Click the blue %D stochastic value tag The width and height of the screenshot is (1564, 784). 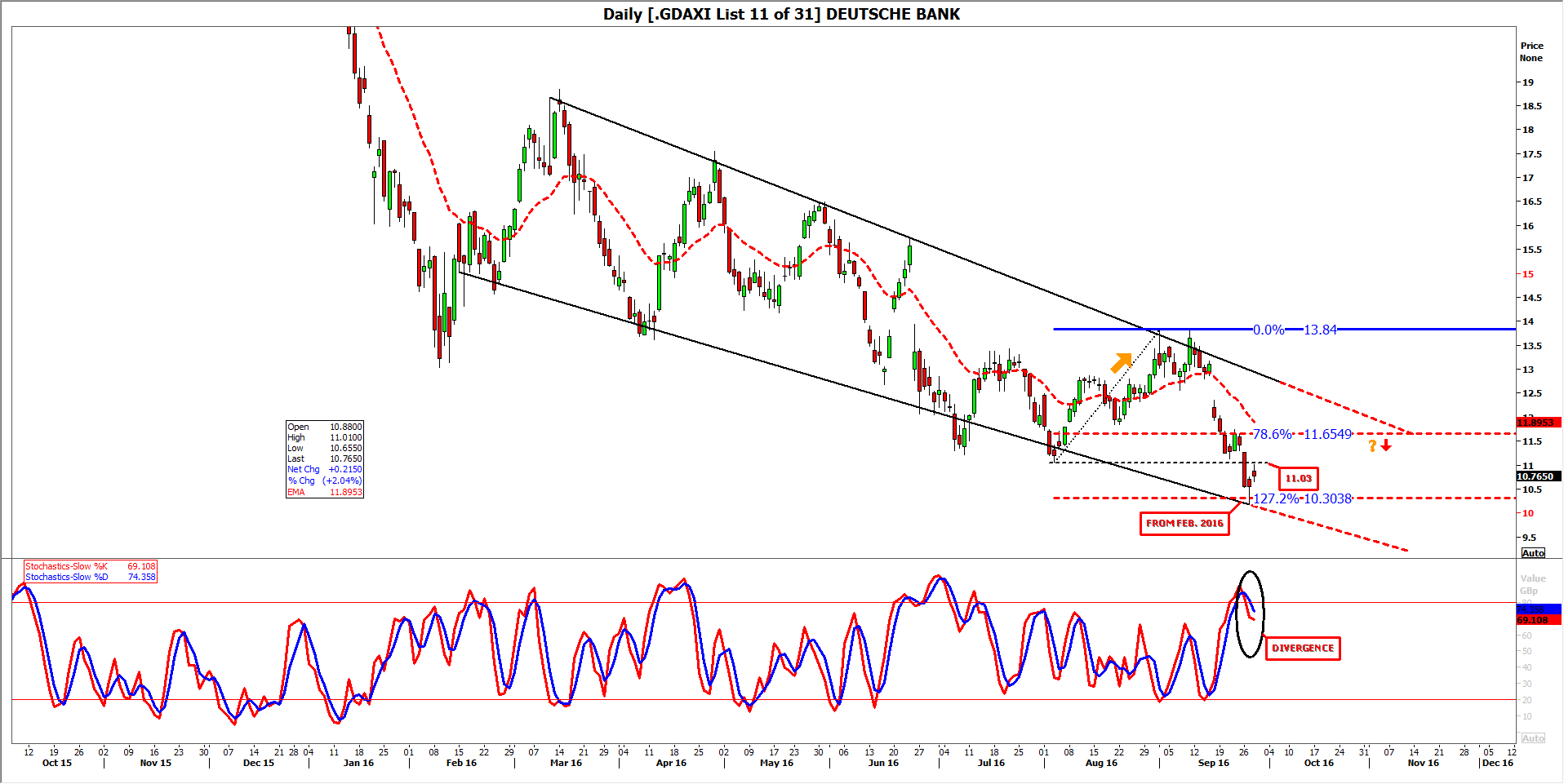click(x=1539, y=609)
